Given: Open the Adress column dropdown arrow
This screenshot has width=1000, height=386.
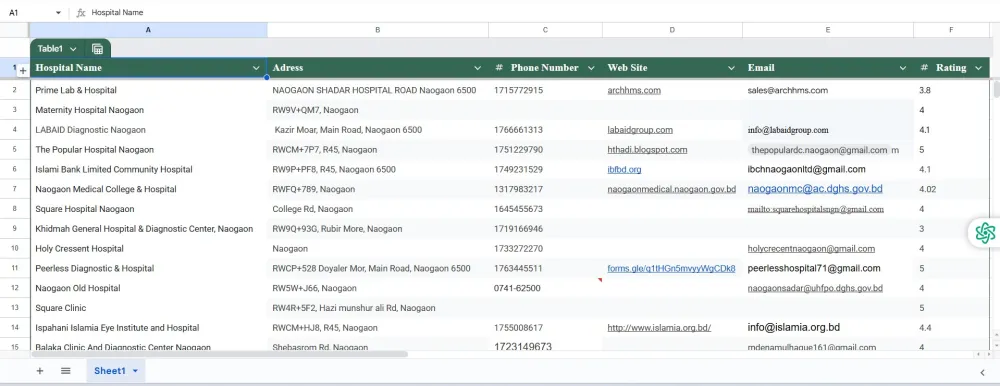Looking at the screenshot, I should pyautogui.click(x=478, y=68).
